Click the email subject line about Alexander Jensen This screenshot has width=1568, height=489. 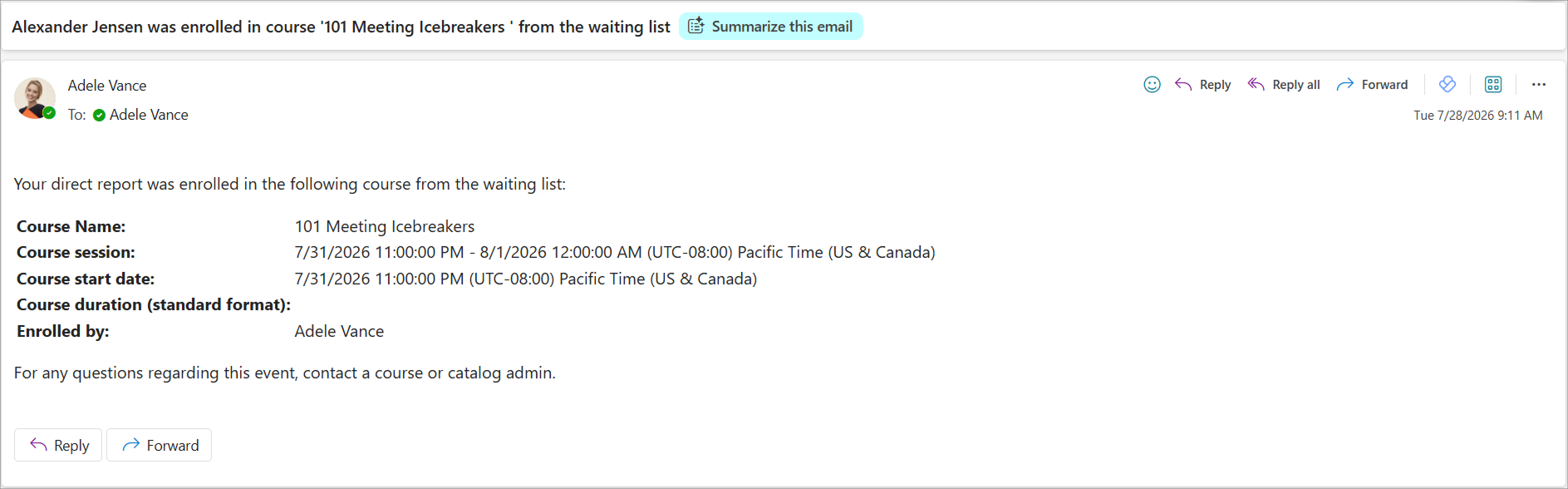click(341, 27)
